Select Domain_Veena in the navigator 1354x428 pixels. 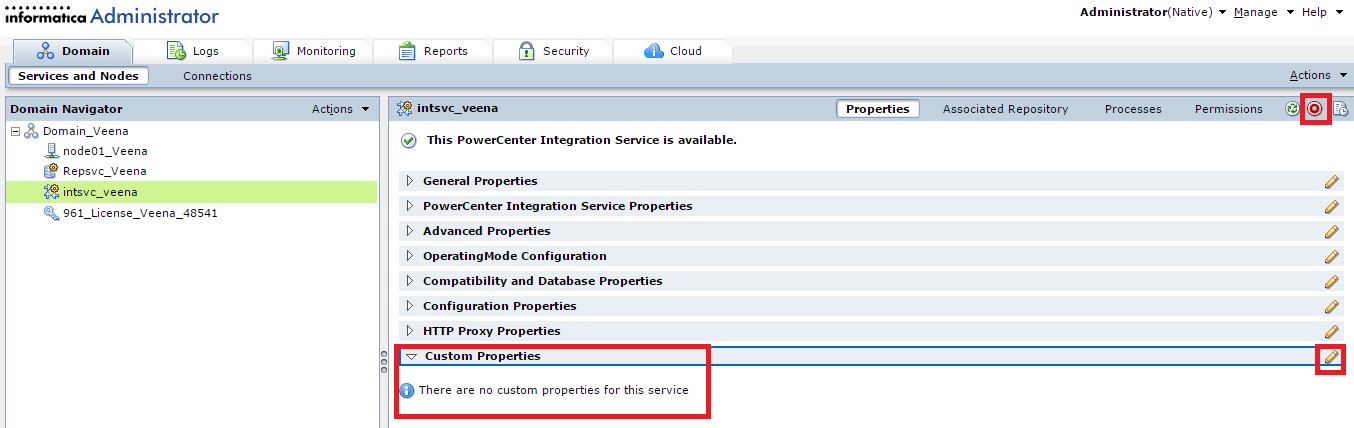coord(85,131)
